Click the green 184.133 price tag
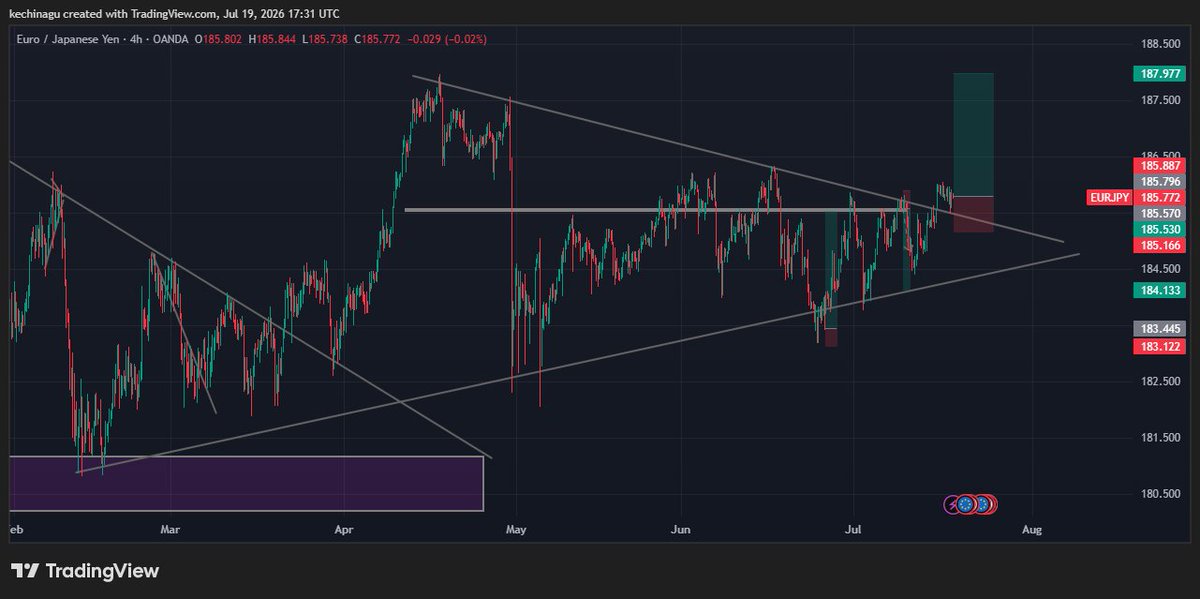 click(x=1158, y=290)
